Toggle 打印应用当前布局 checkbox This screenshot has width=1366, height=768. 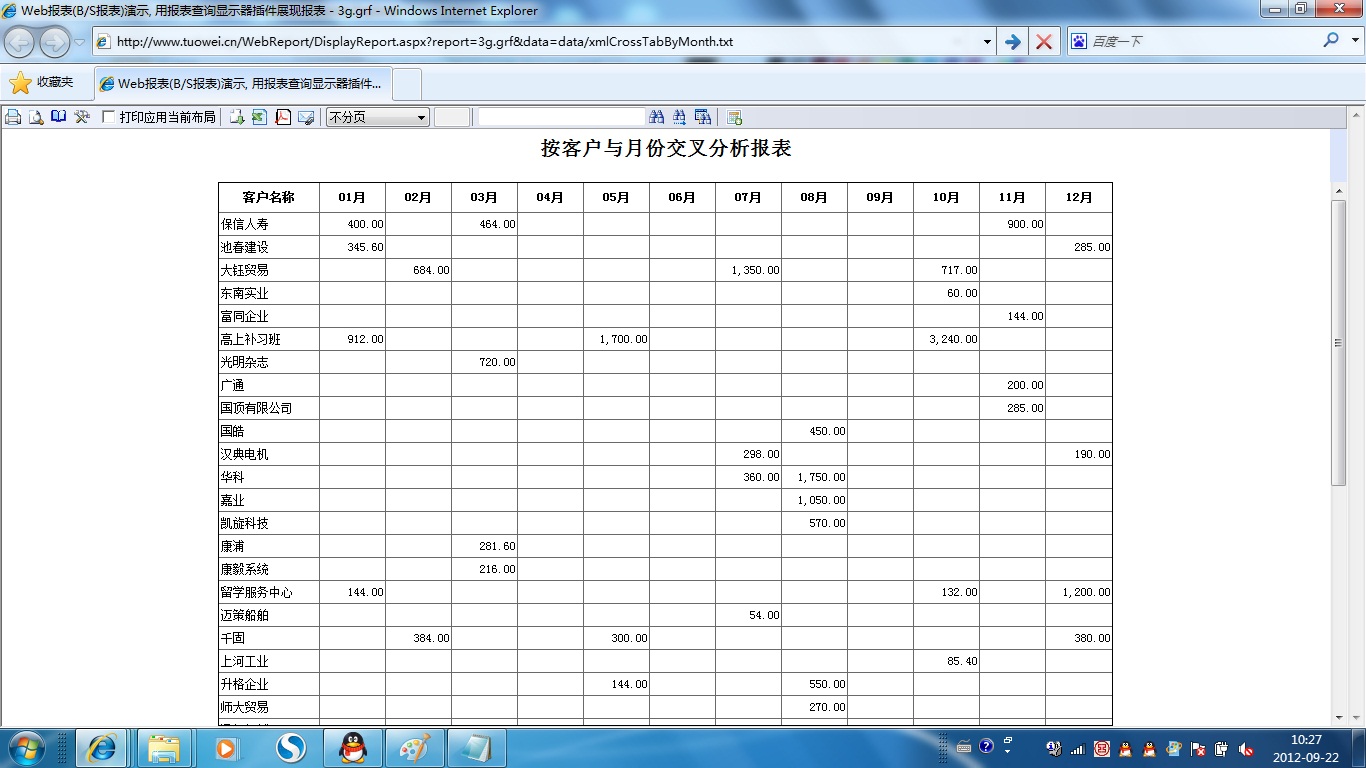tap(109, 117)
